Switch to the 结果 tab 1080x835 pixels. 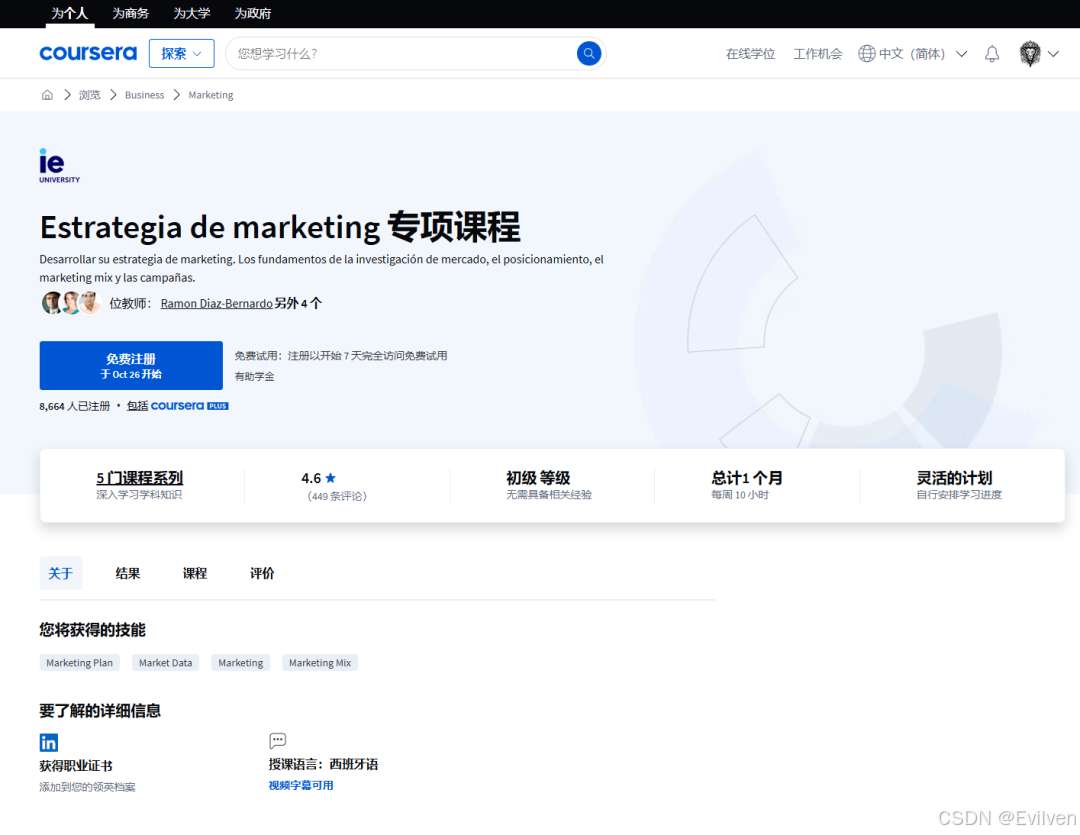point(127,573)
